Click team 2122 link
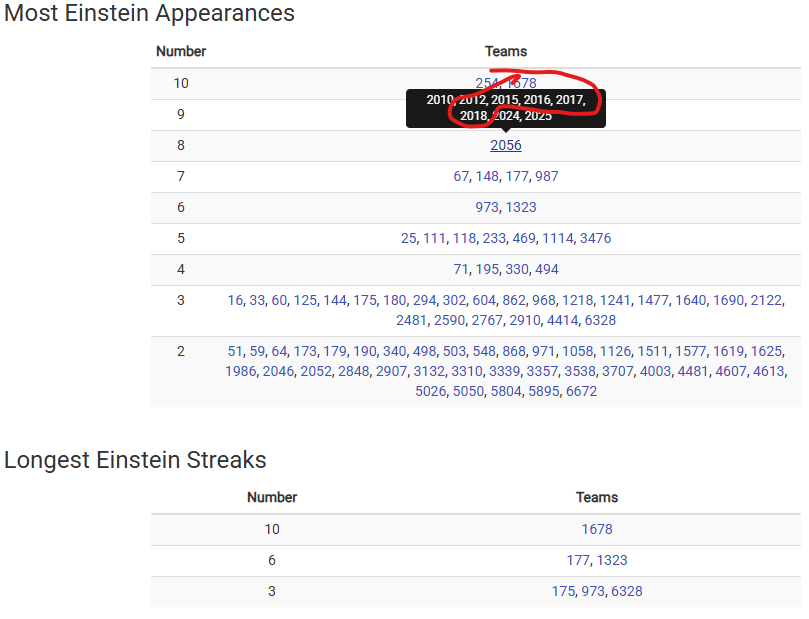The width and height of the screenshot is (809, 619). point(766,300)
